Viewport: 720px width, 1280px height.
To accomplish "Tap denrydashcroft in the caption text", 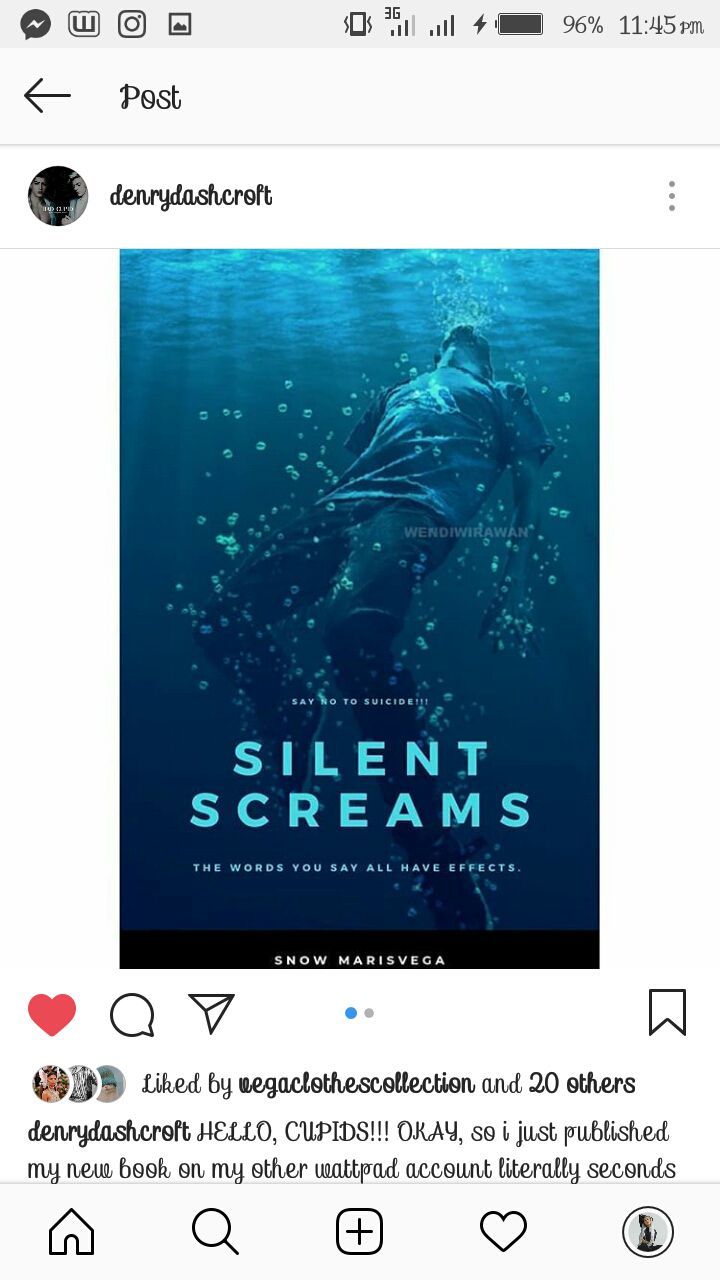I will point(109,1132).
